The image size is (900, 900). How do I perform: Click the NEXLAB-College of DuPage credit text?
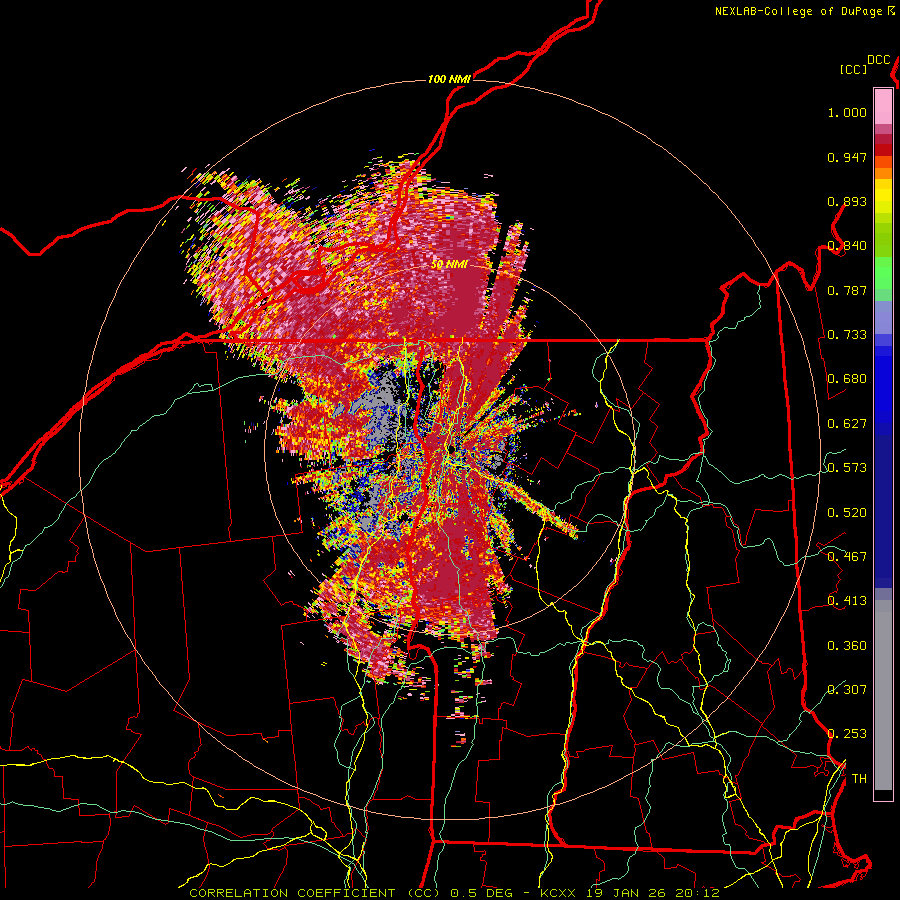click(x=804, y=11)
